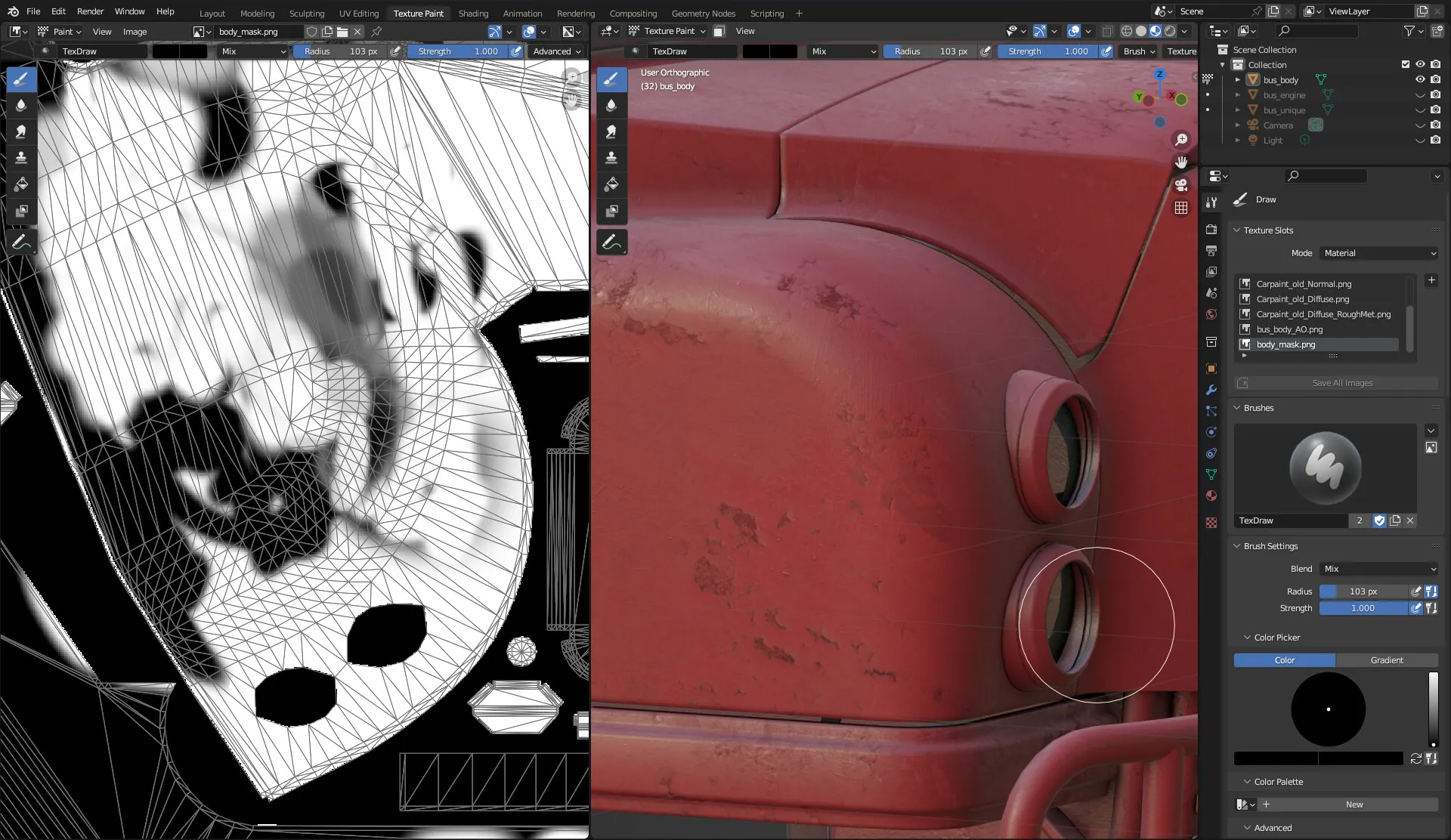Image resolution: width=1451 pixels, height=840 pixels.
Task: Select the Soften tool in image editor
Action: click(21, 105)
